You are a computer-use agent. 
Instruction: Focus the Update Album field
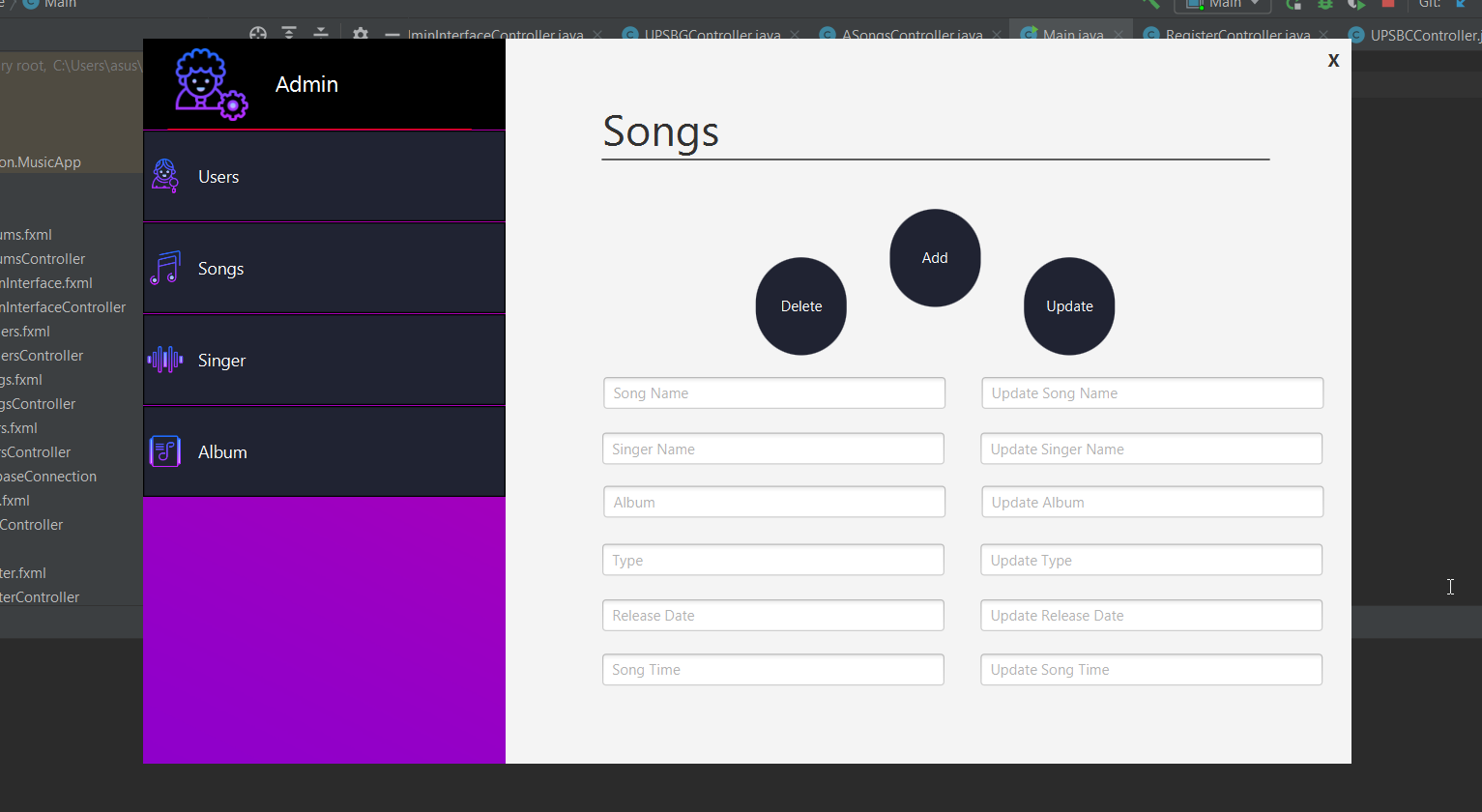[x=1152, y=502]
